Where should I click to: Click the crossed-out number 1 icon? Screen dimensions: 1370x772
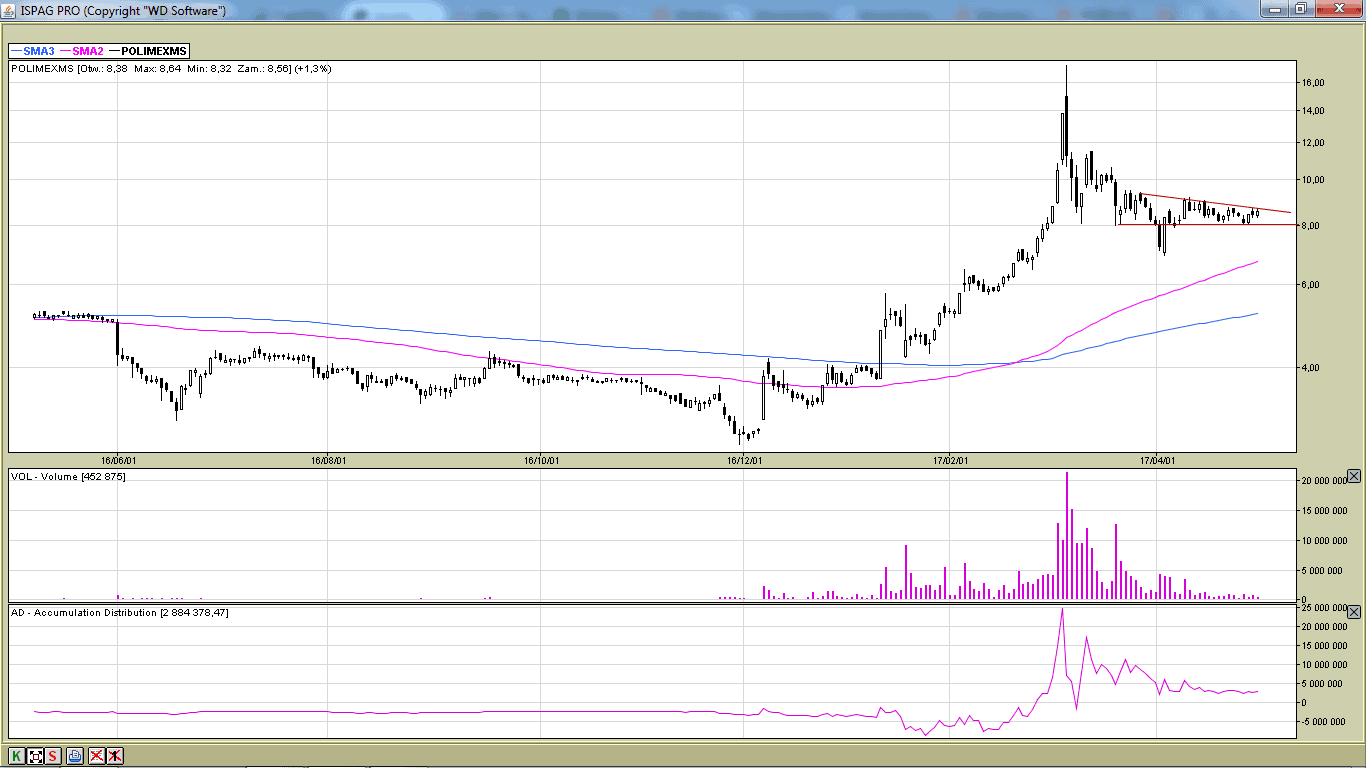coord(115,756)
